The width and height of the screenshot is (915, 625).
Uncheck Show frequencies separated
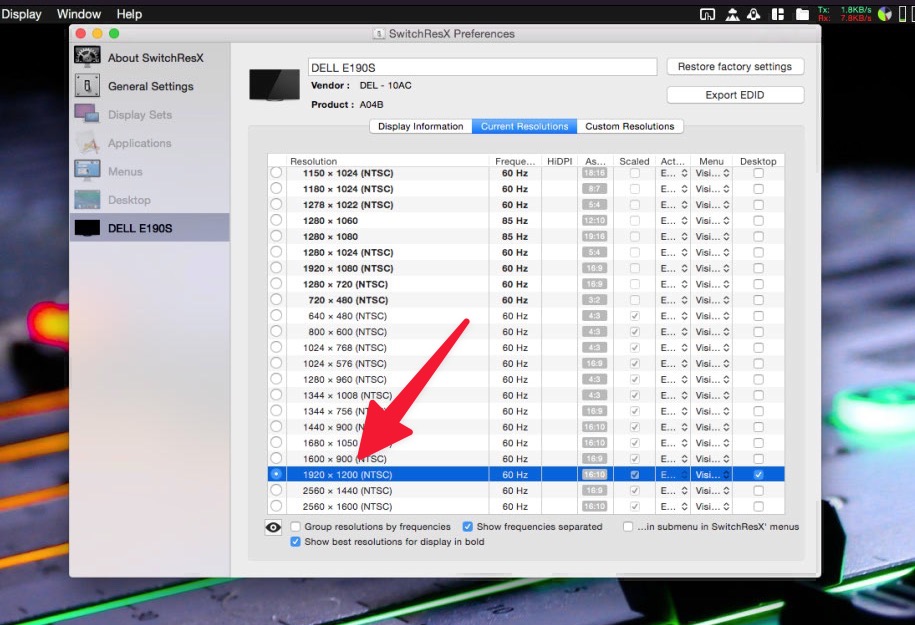click(468, 527)
